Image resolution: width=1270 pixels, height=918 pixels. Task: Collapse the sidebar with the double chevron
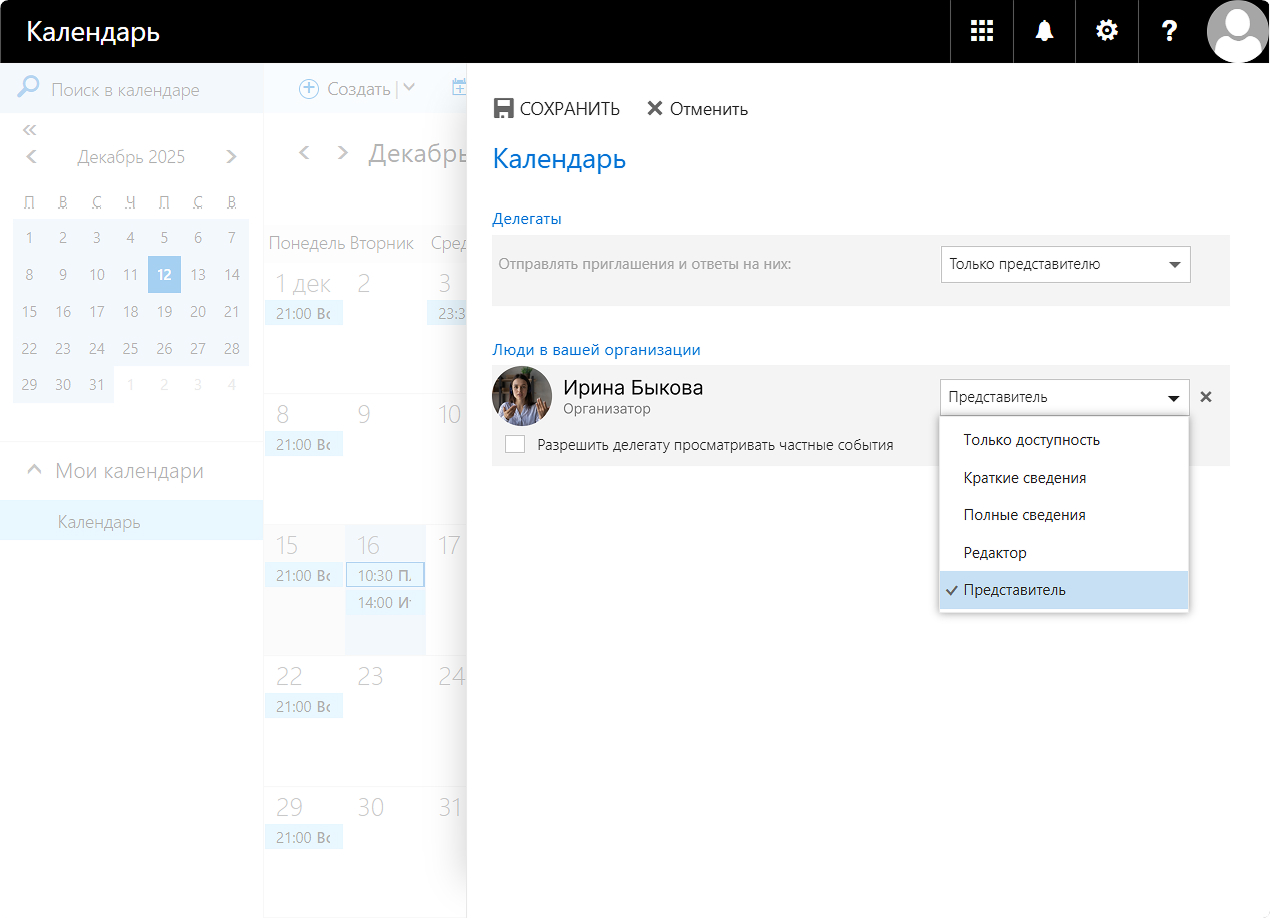click(29, 130)
